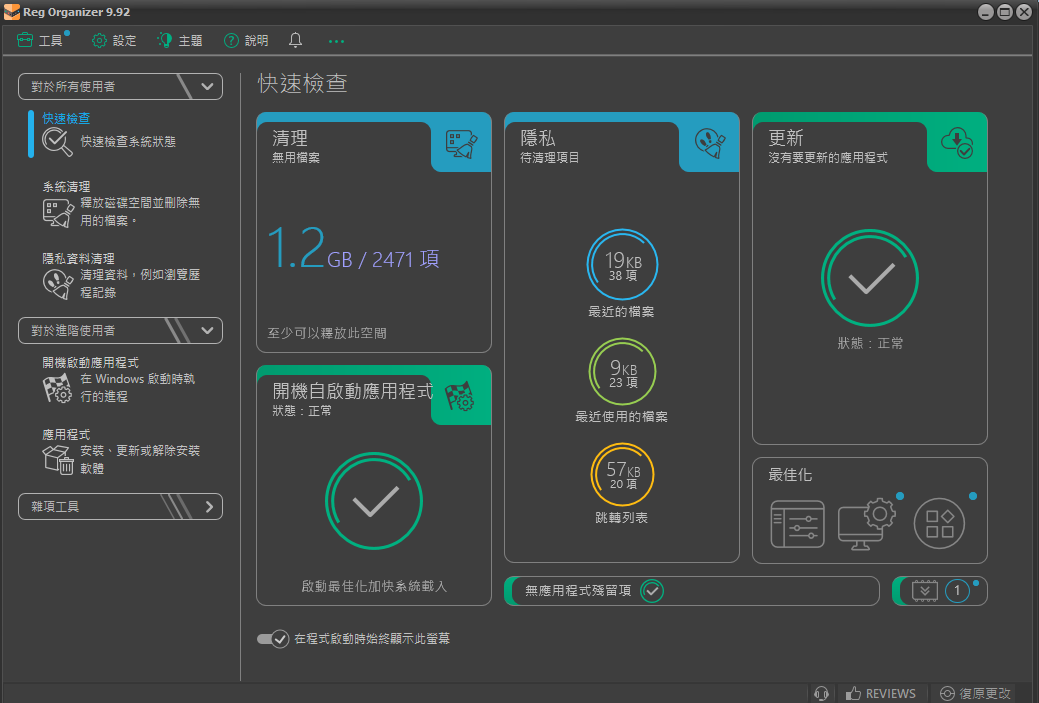
Task: Click the cloud download icon on 更新 card
Action: click(957, 144)
